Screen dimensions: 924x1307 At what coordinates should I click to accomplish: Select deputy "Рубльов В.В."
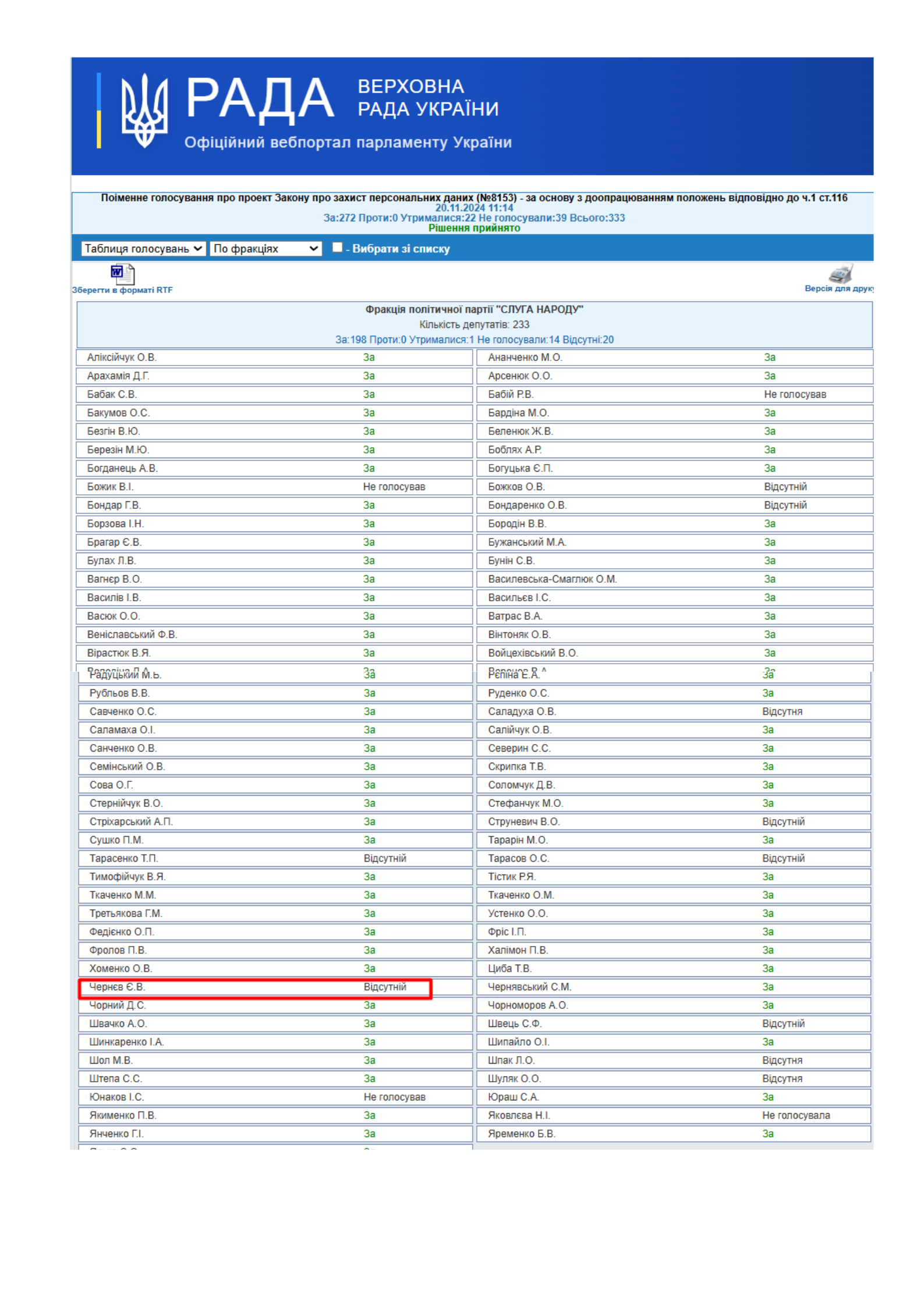(119, 693)
